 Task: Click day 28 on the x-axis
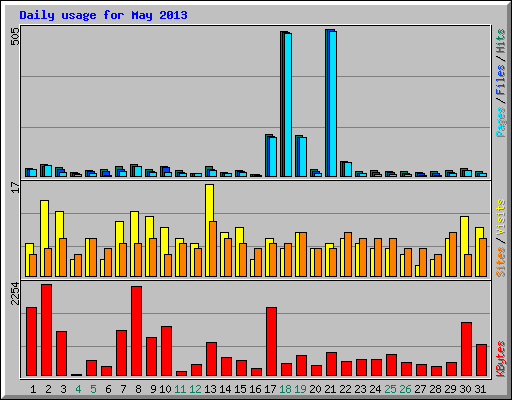point(435,389)
